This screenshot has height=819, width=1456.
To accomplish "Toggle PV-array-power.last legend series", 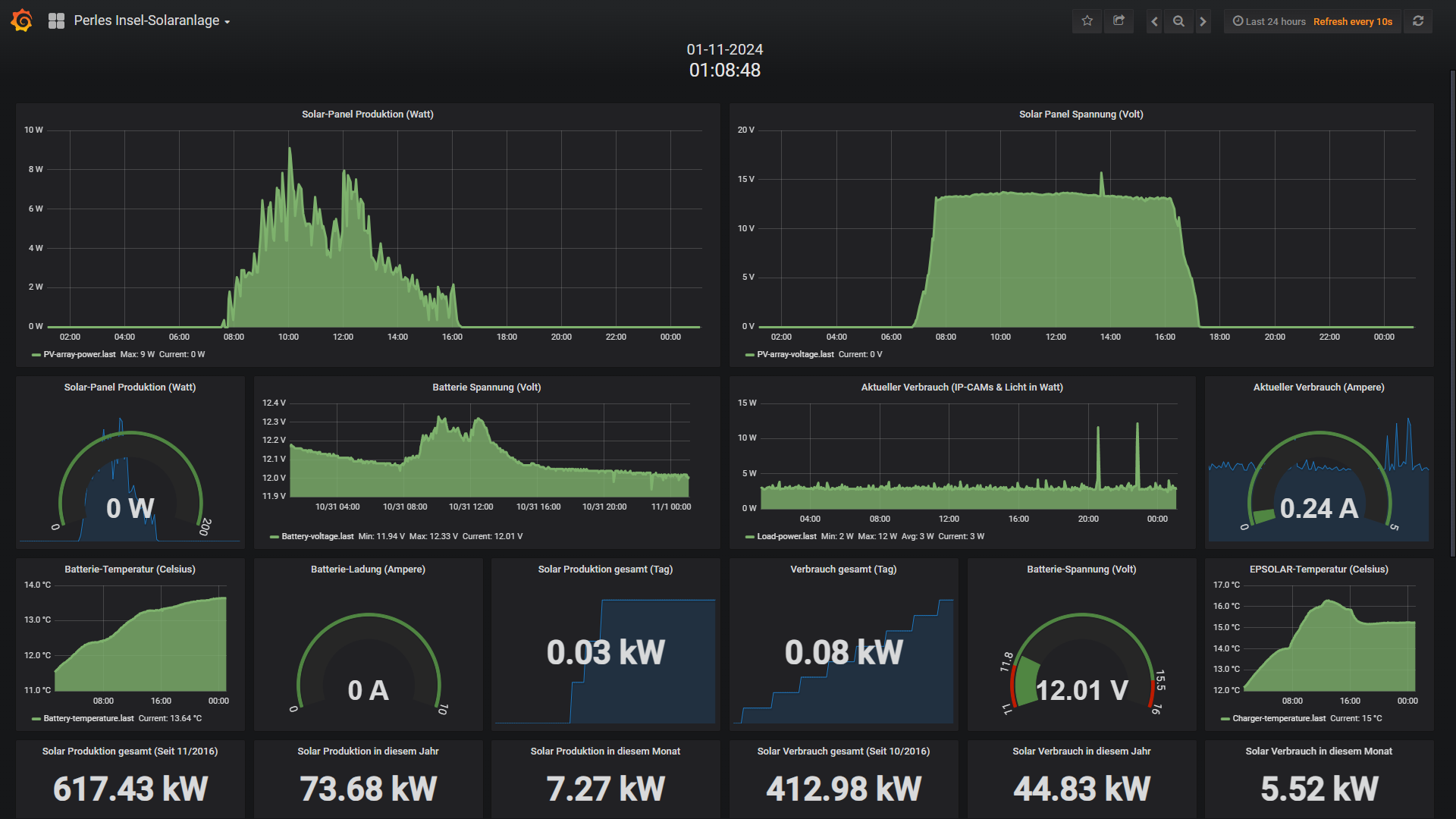I will 80,355.
